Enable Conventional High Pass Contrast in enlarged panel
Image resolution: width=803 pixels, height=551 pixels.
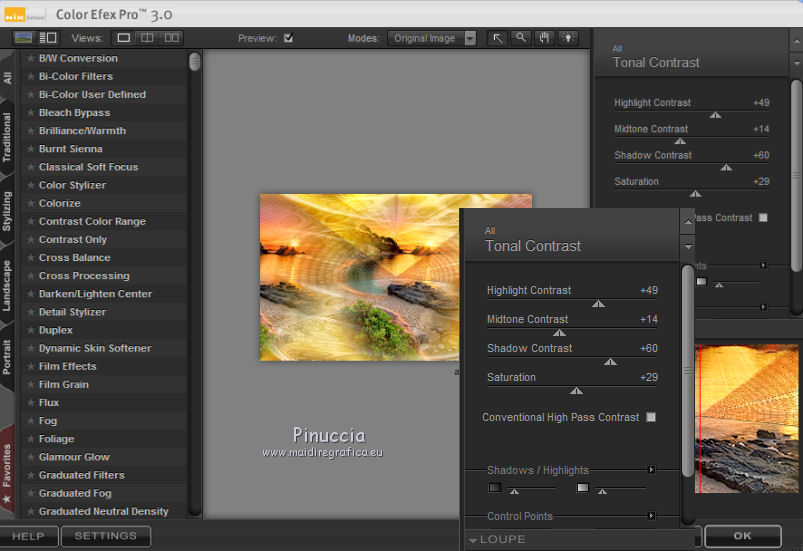point(651,417)
